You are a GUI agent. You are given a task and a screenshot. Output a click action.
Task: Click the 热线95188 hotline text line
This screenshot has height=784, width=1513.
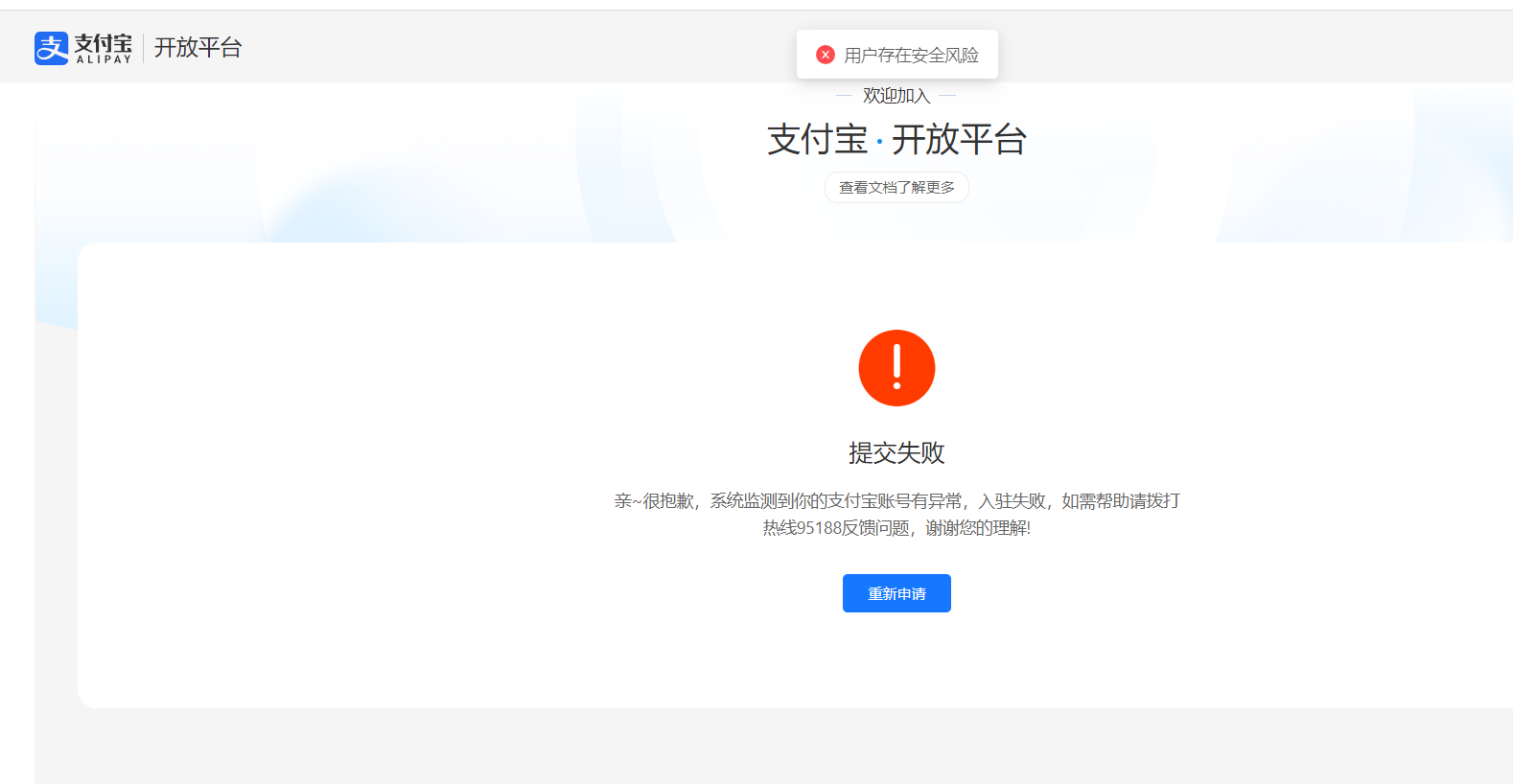(x=896, y=528)
